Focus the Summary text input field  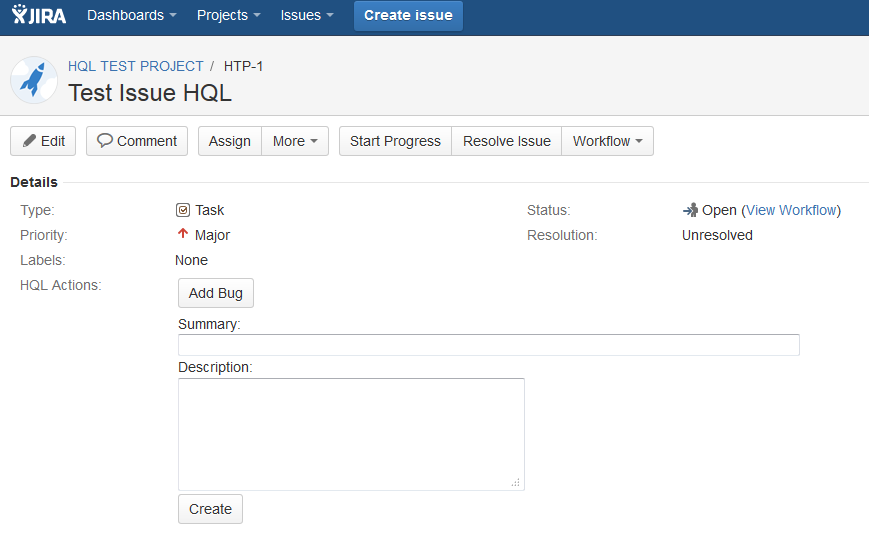coord(488,345)
